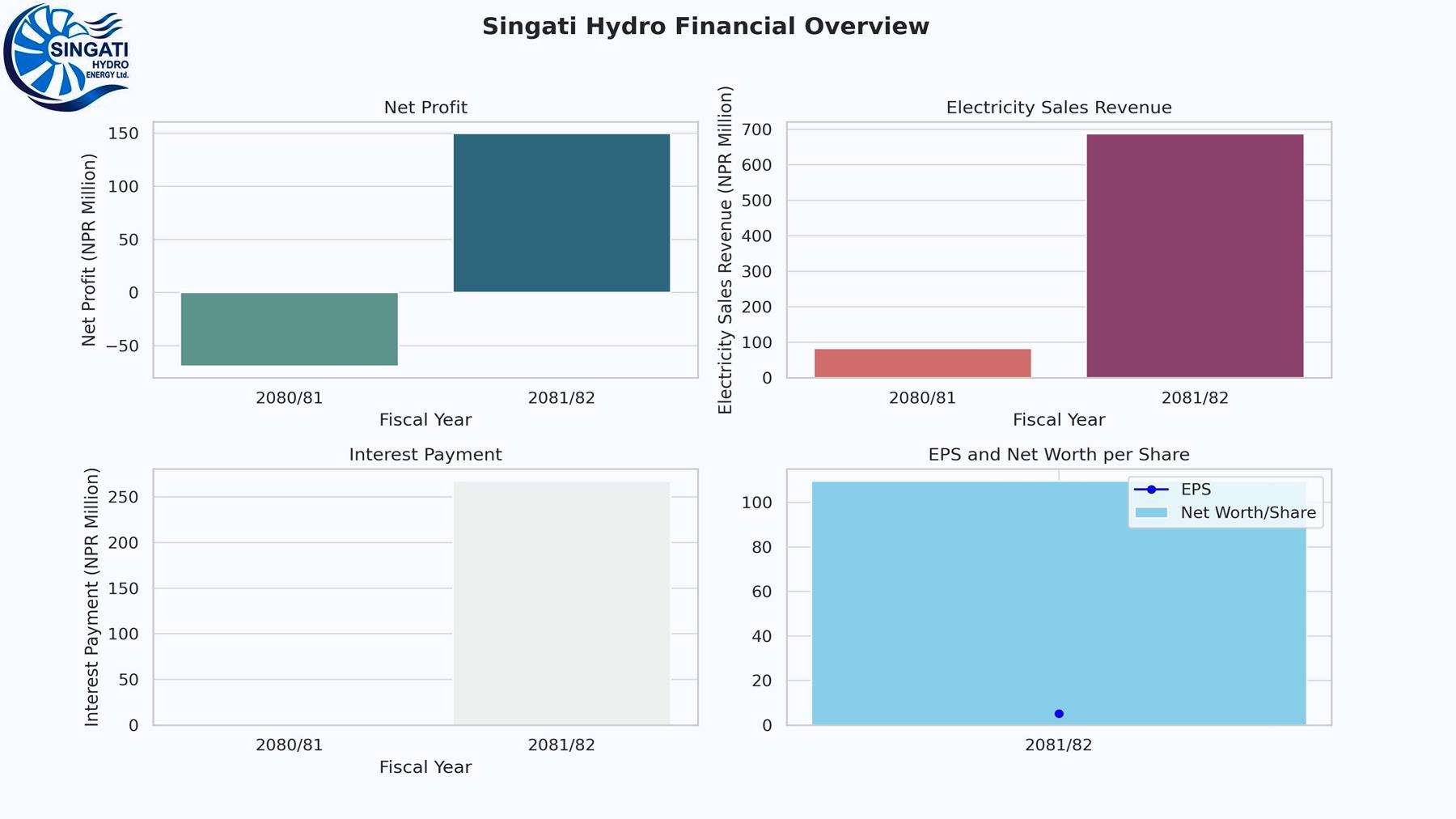Select the 2081/82 Interest Payment bar
The image size is (1456, 819).
[561, 604]
